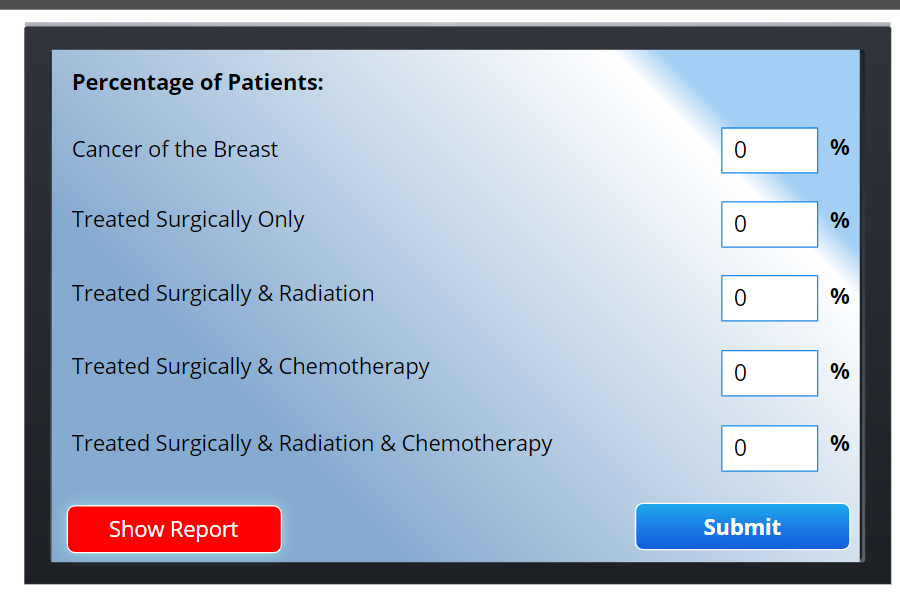The image size is (900, 595).
Task: Click the percent sign beside the Chemotherapy input
Action: 839,371
